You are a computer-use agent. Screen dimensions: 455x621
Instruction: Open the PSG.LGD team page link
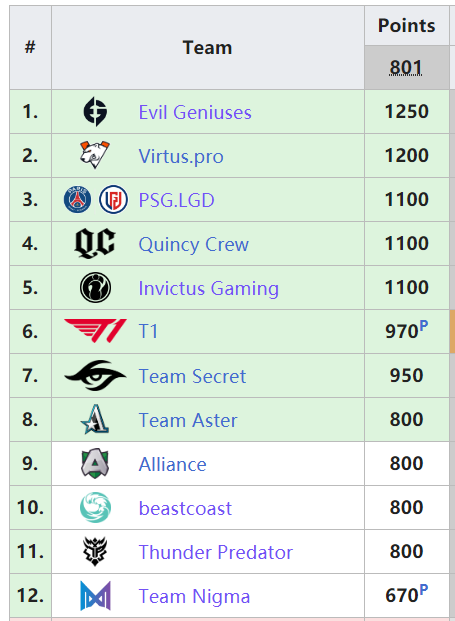point(177,200)
